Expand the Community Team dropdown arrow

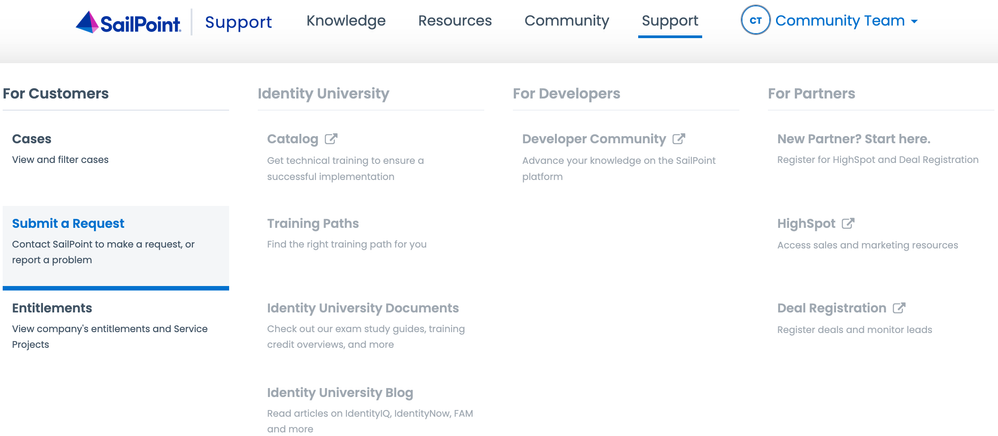pyautogui.click(x=914, y=22)
